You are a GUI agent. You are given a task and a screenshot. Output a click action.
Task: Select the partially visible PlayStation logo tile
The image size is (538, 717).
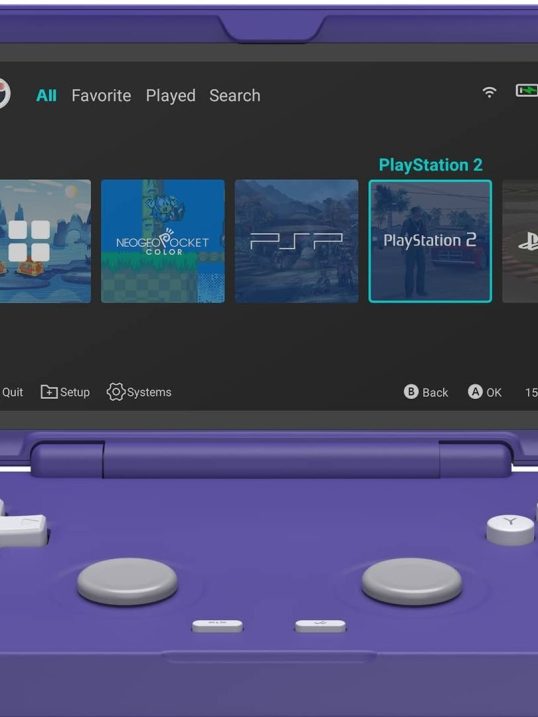[520, 241]
